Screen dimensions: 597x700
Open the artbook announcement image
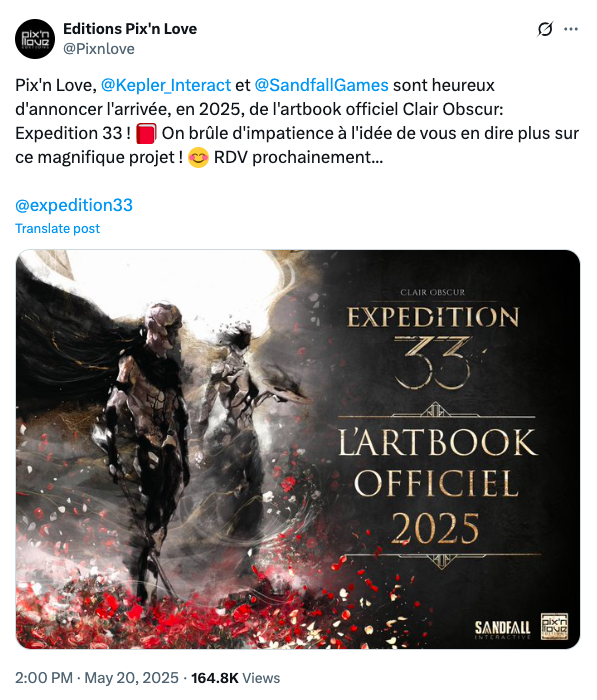tap(298, 449)
